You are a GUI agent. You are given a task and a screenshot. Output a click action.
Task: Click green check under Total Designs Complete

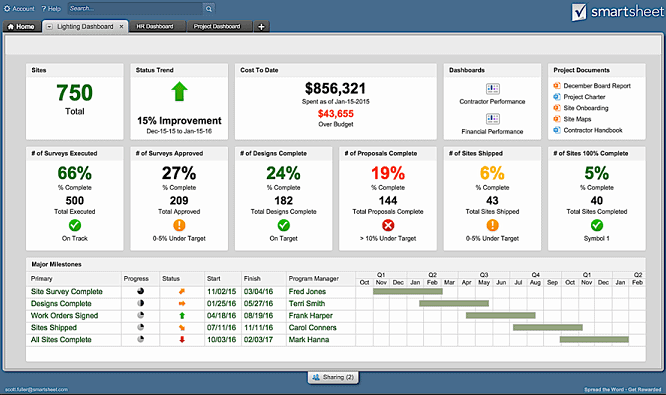click(284, 225)
